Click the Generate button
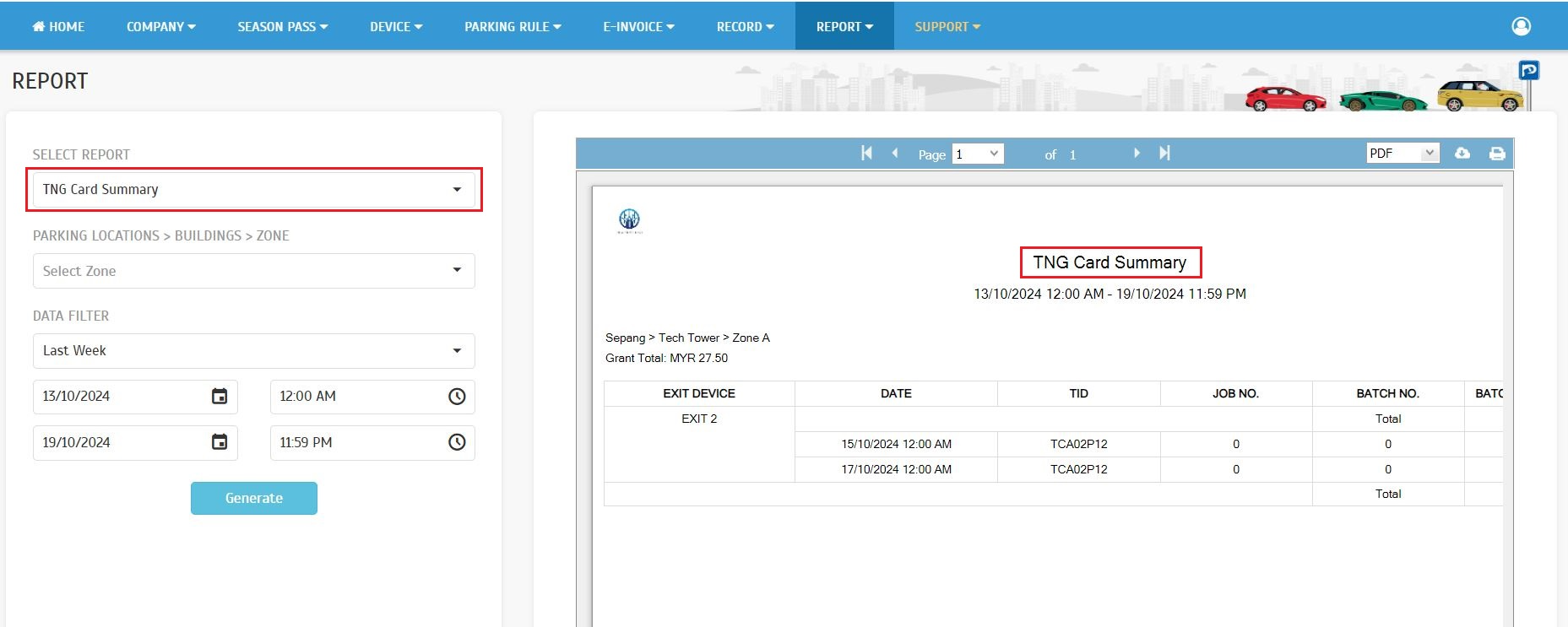 coord(254,498)
